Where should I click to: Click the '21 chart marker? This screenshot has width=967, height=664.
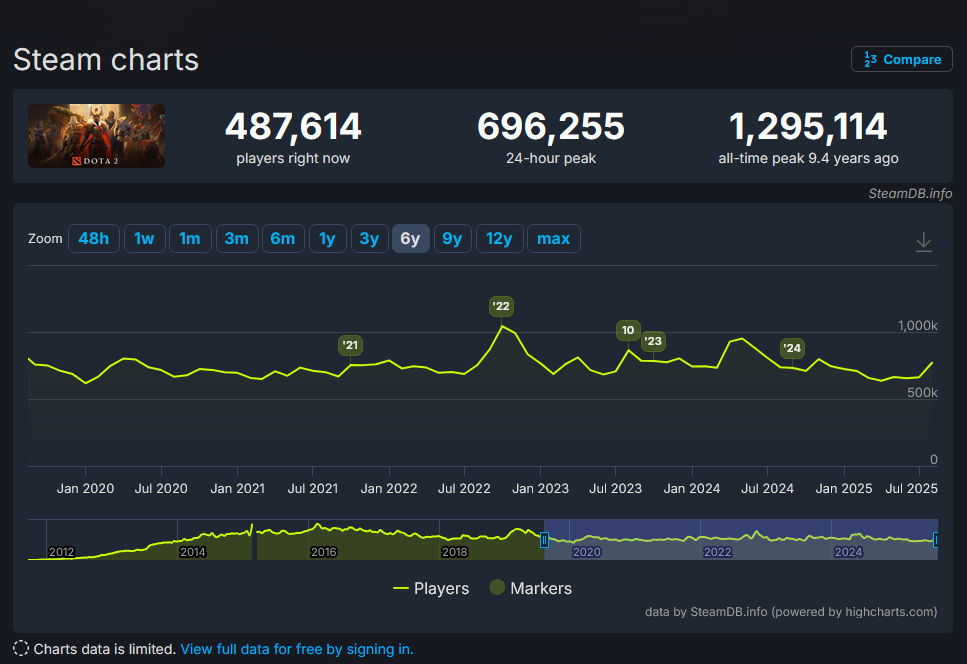(350, 345)
